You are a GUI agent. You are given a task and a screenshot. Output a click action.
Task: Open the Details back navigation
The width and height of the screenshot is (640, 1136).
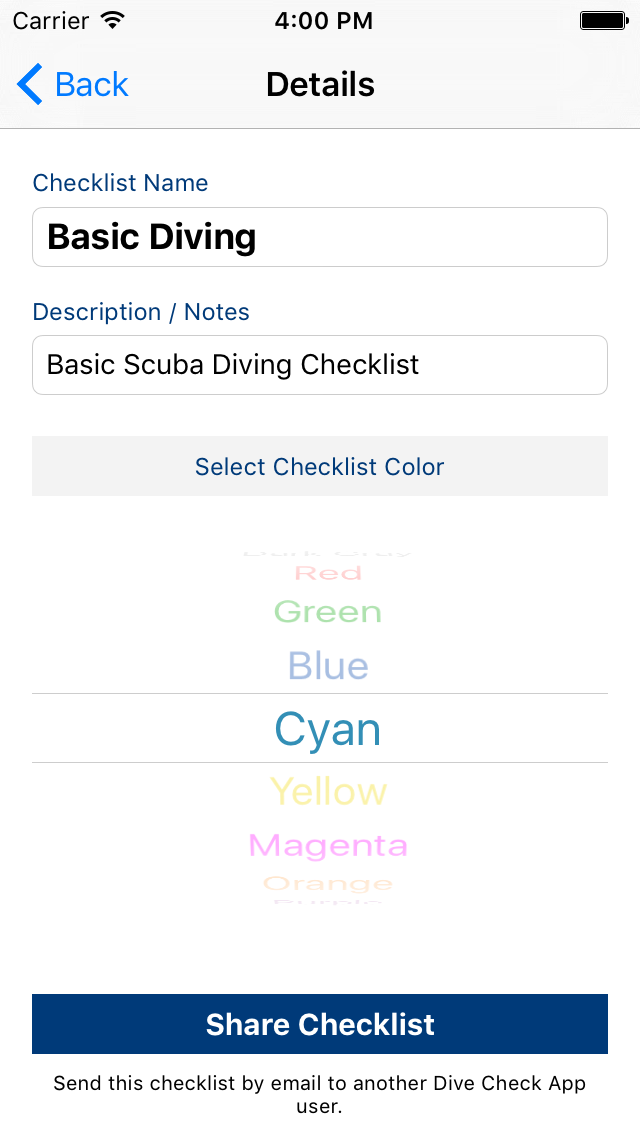[70, 84]
